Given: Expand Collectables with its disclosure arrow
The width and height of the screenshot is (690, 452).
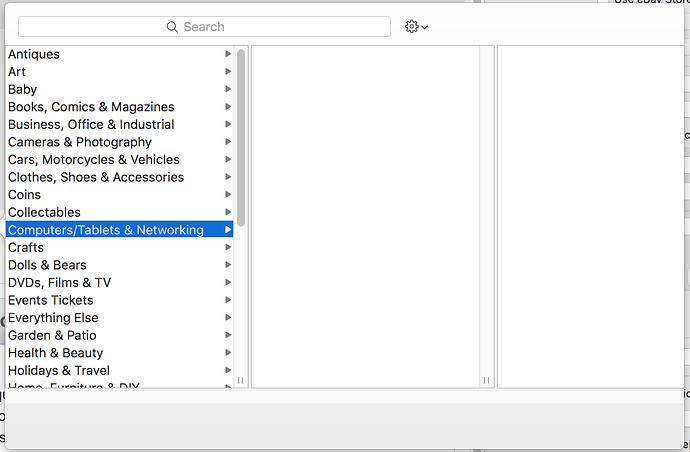Looking at the screenshot, I should pyautogui.click(x=228, y=212).
